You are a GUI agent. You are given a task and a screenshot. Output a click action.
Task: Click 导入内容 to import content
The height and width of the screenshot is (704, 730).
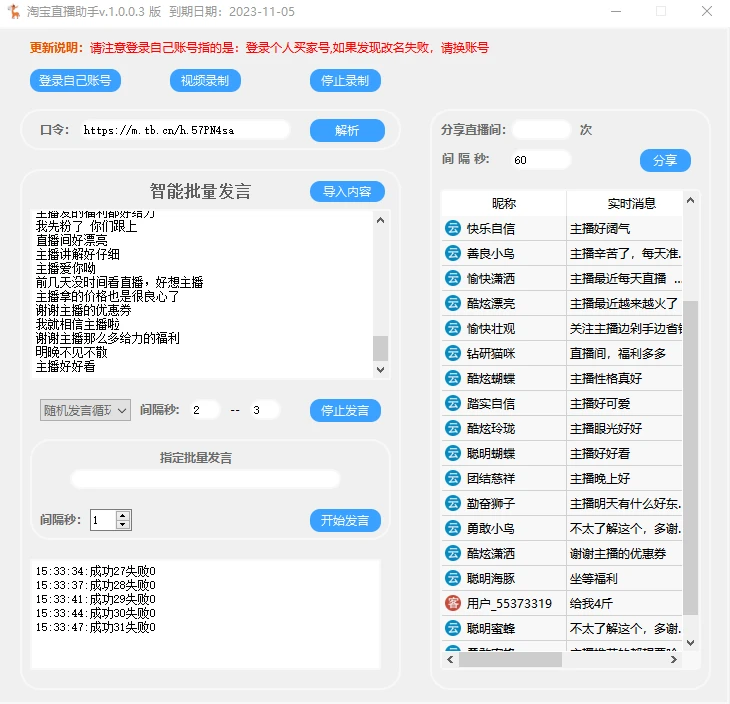pyautogui.click(x=347, y=191)
